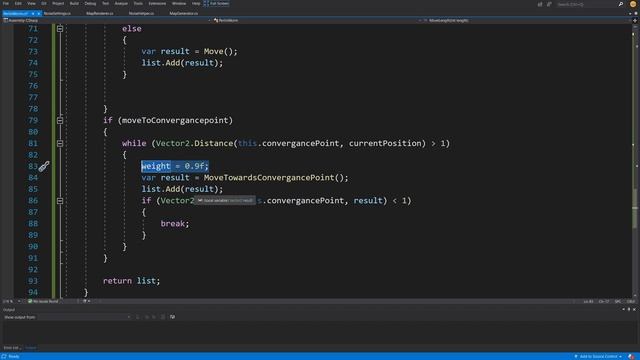Open the user account avatar
The image size is (640, 360).
click(633, 4)
